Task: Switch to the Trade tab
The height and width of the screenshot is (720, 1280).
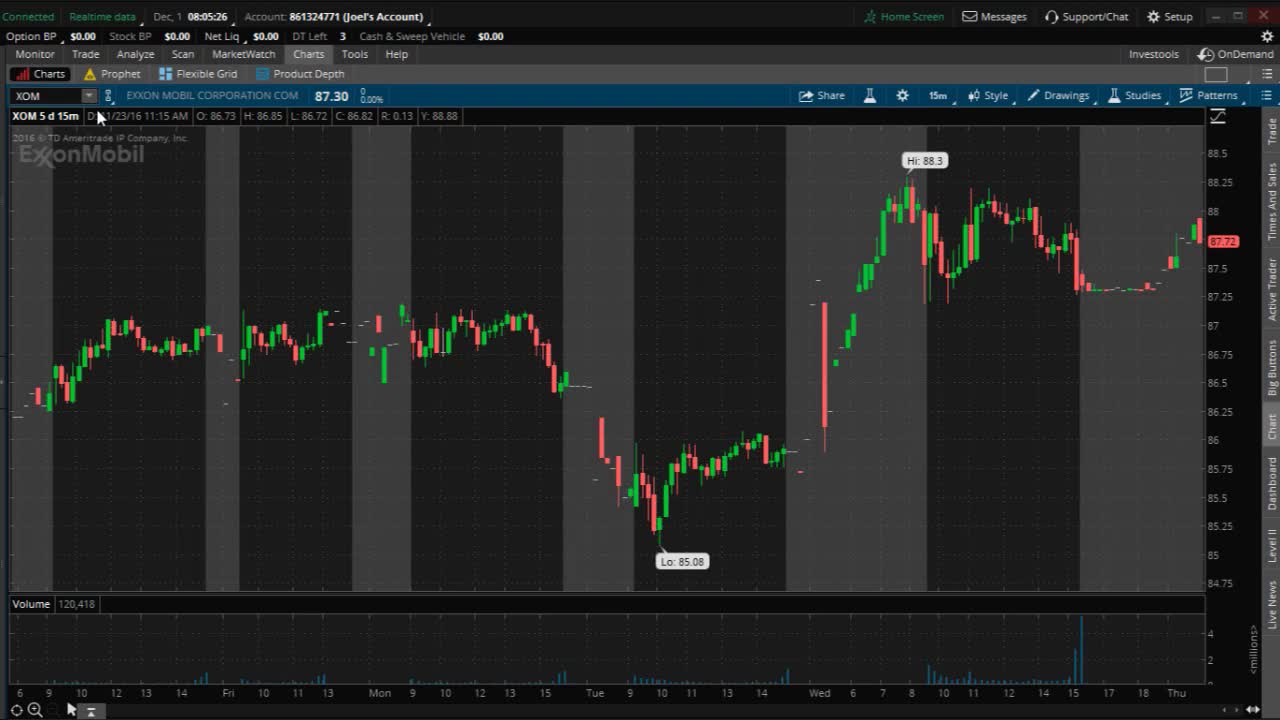Action: click(x=86, y=54)
